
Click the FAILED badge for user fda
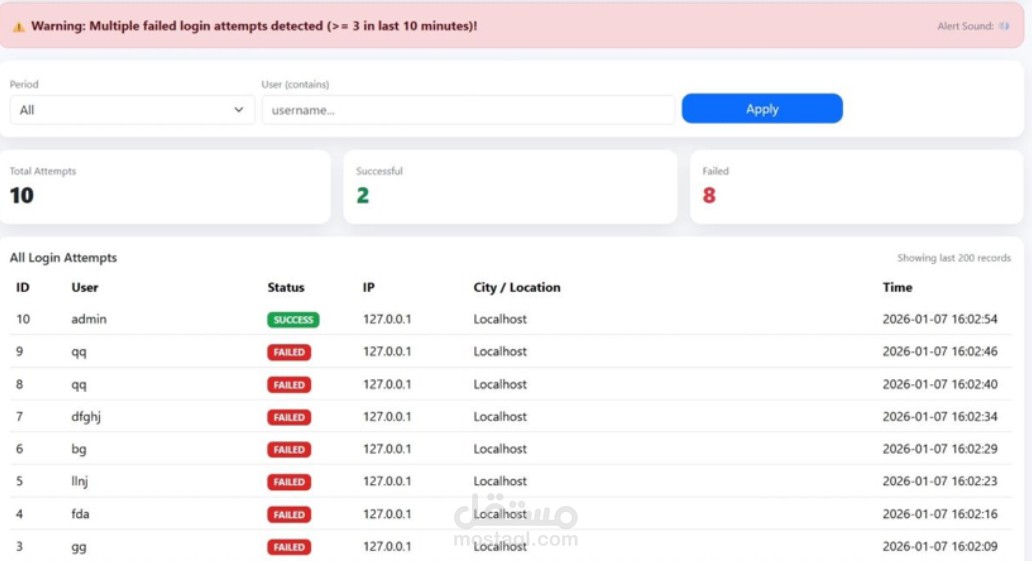pyautogui.click(x=289, y=514)
